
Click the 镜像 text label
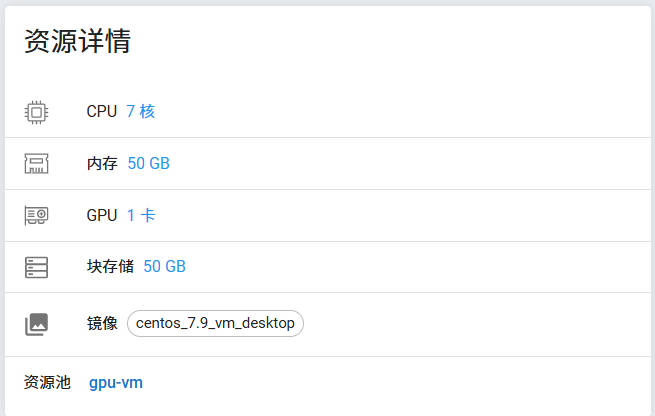click(x=102, y=324)
